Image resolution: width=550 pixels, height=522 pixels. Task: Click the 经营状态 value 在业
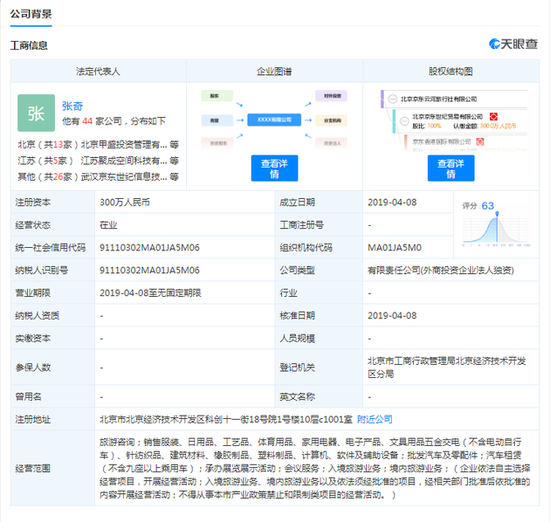tap(108, 225)
